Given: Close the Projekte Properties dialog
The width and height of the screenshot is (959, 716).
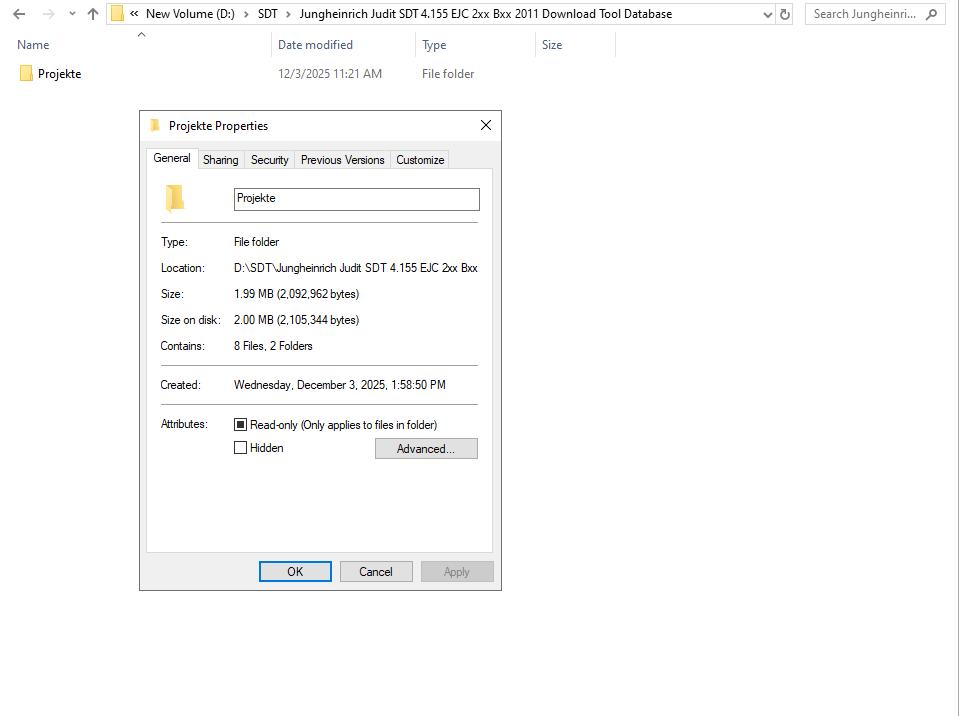Looking at the screenshot, I should tap(486, 125).
